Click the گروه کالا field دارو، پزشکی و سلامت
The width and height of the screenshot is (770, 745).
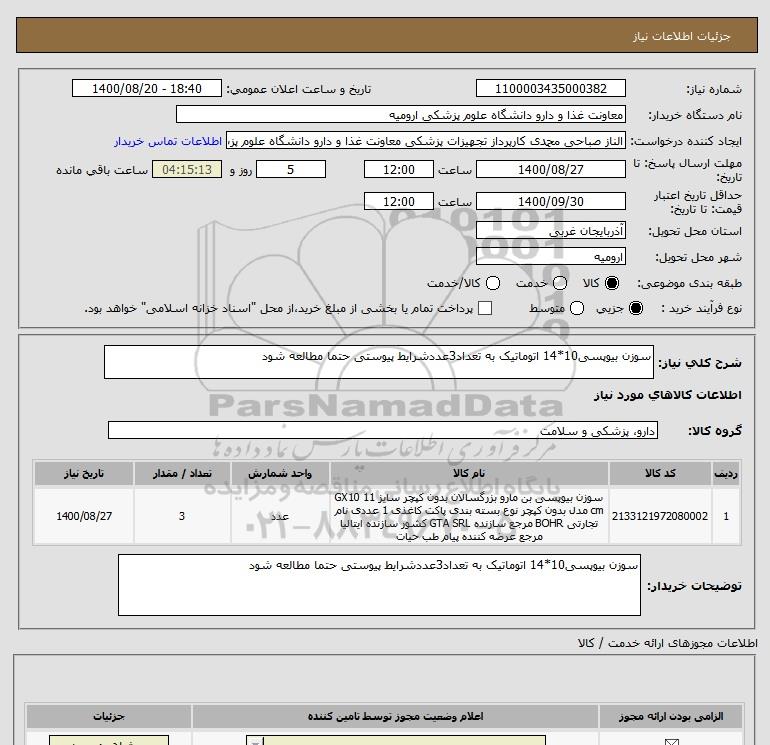pyautogui.click(x=383, y=430)
